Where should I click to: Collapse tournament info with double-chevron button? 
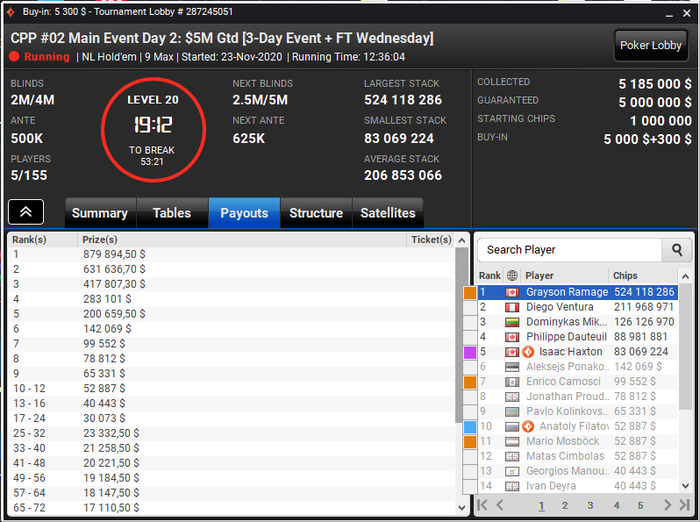(26, 212)
